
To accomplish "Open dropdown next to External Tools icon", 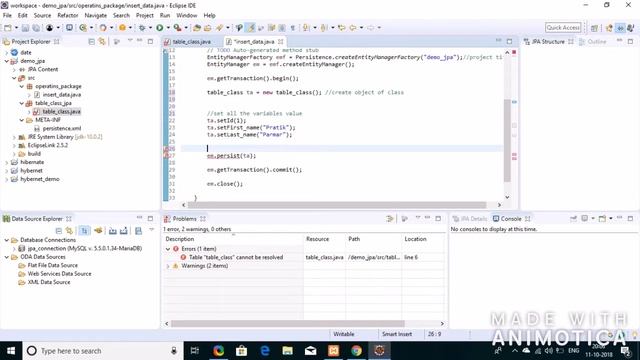I will tap(186, 28).
